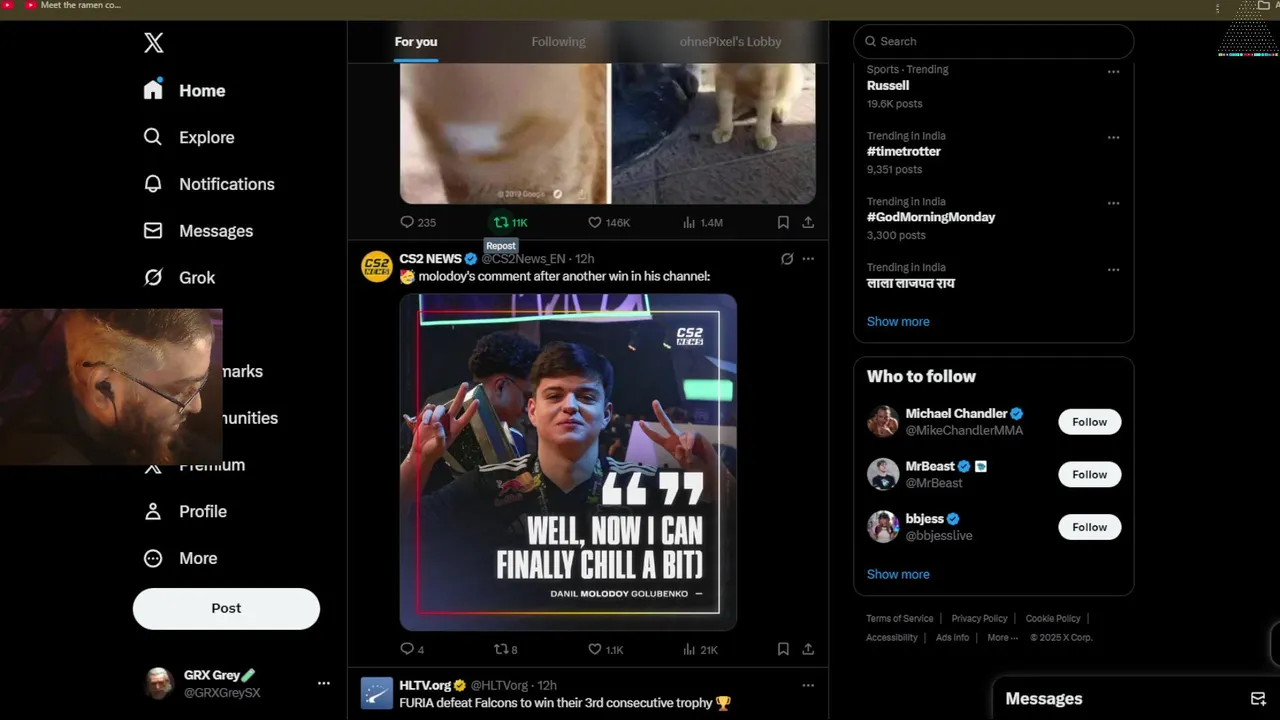Viewport: 1280px width, 720px height.
Task: Switch to ohnePixel's Lobby tab
Action: [x=730, y=41]
